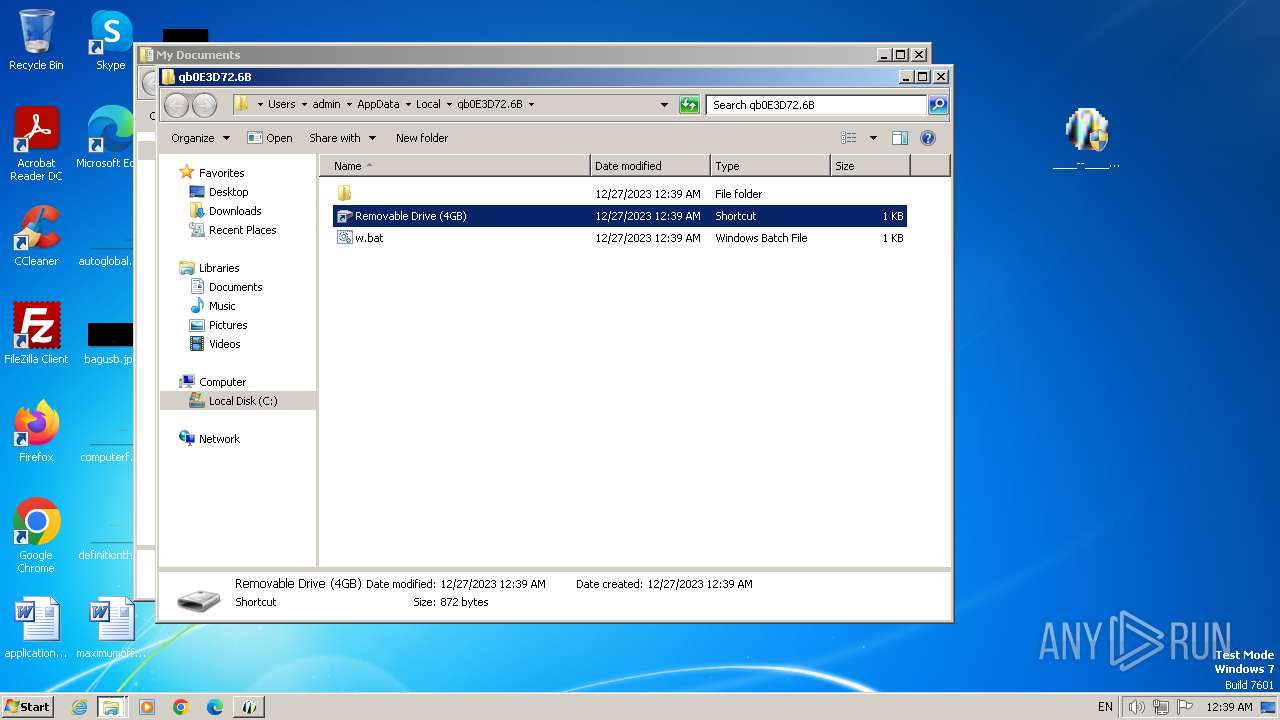
Task: Open the Explorer help icon
Action: tap(928, 138)
